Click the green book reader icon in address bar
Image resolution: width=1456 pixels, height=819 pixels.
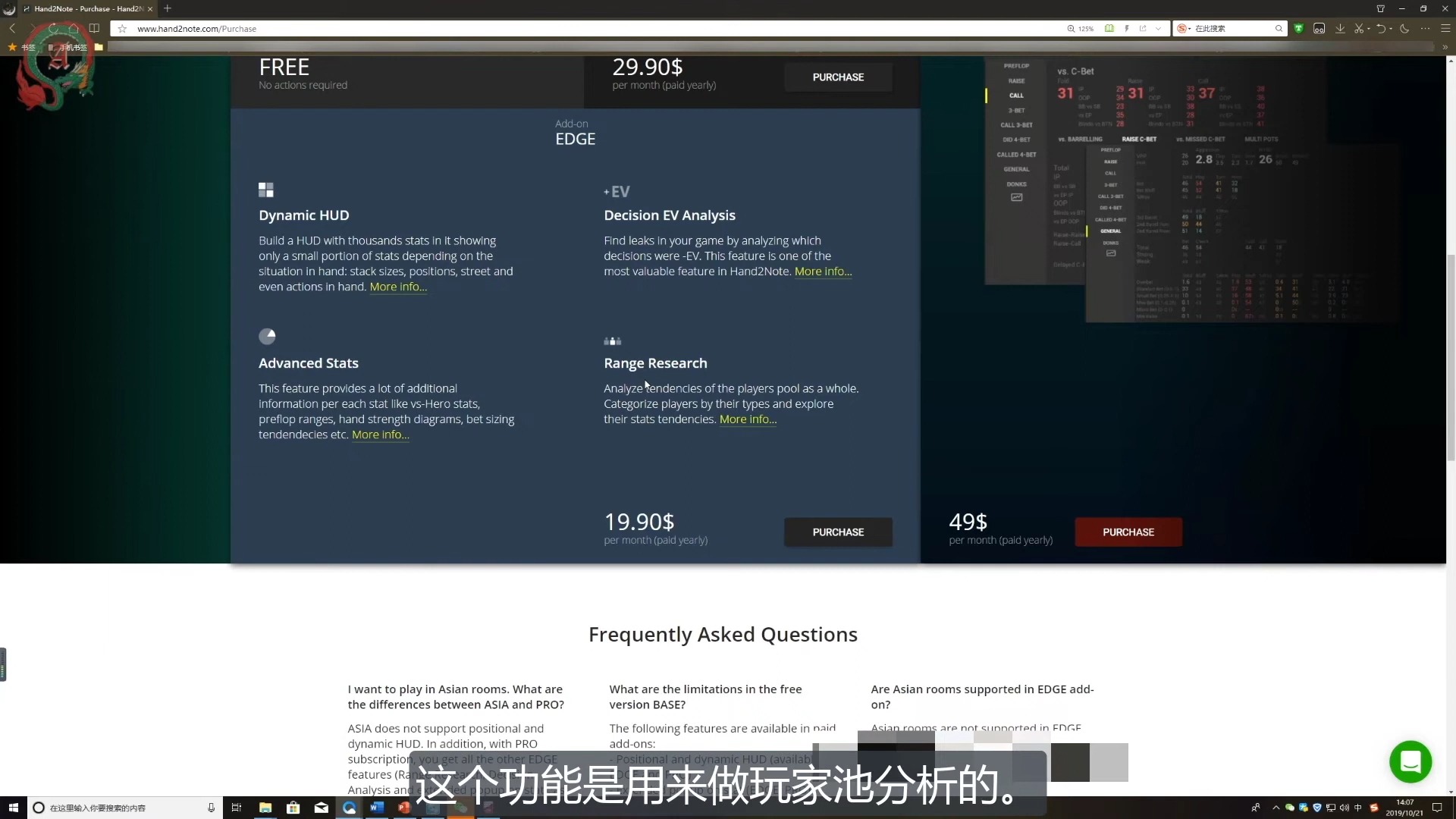coord(1109,29)
